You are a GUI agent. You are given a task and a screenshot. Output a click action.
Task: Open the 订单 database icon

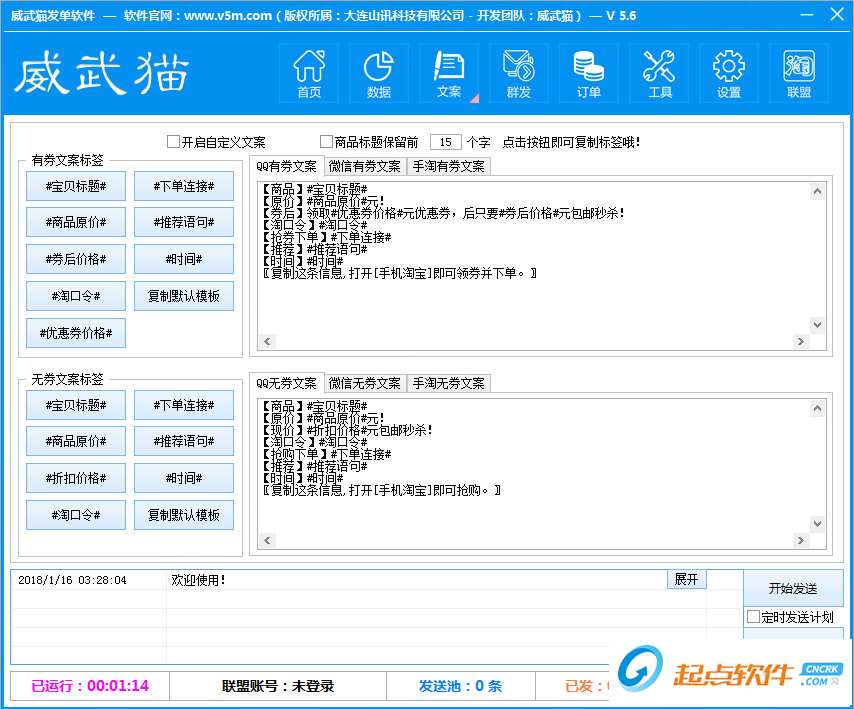tap(589, 74)
